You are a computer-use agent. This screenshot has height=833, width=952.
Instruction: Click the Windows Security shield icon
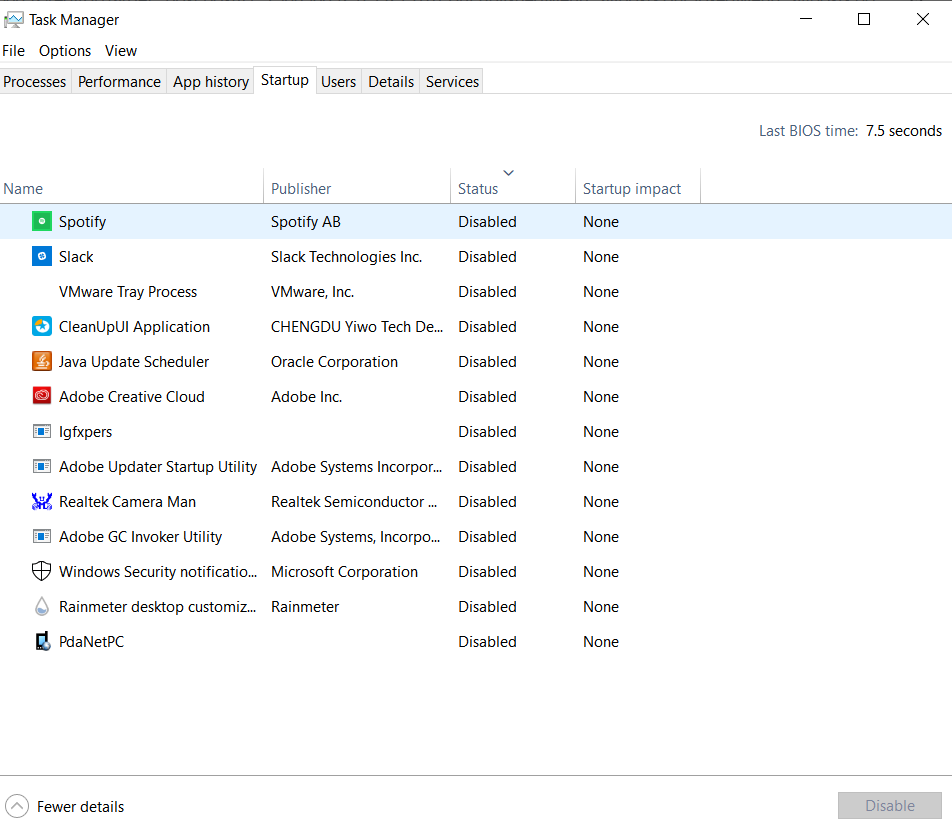point(41,572)
